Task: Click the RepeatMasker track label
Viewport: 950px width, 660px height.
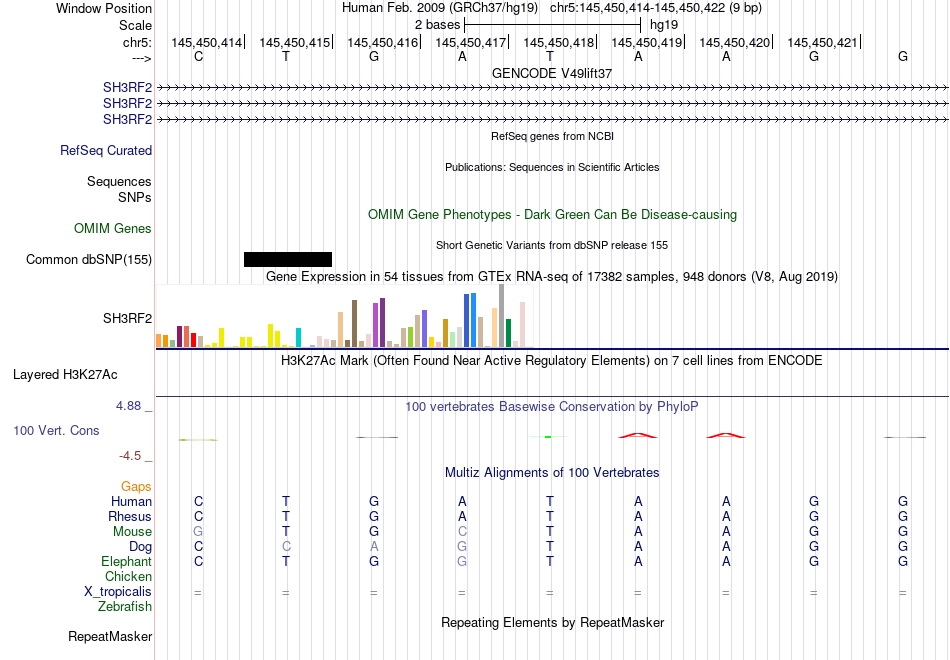Action: point(110,636)
